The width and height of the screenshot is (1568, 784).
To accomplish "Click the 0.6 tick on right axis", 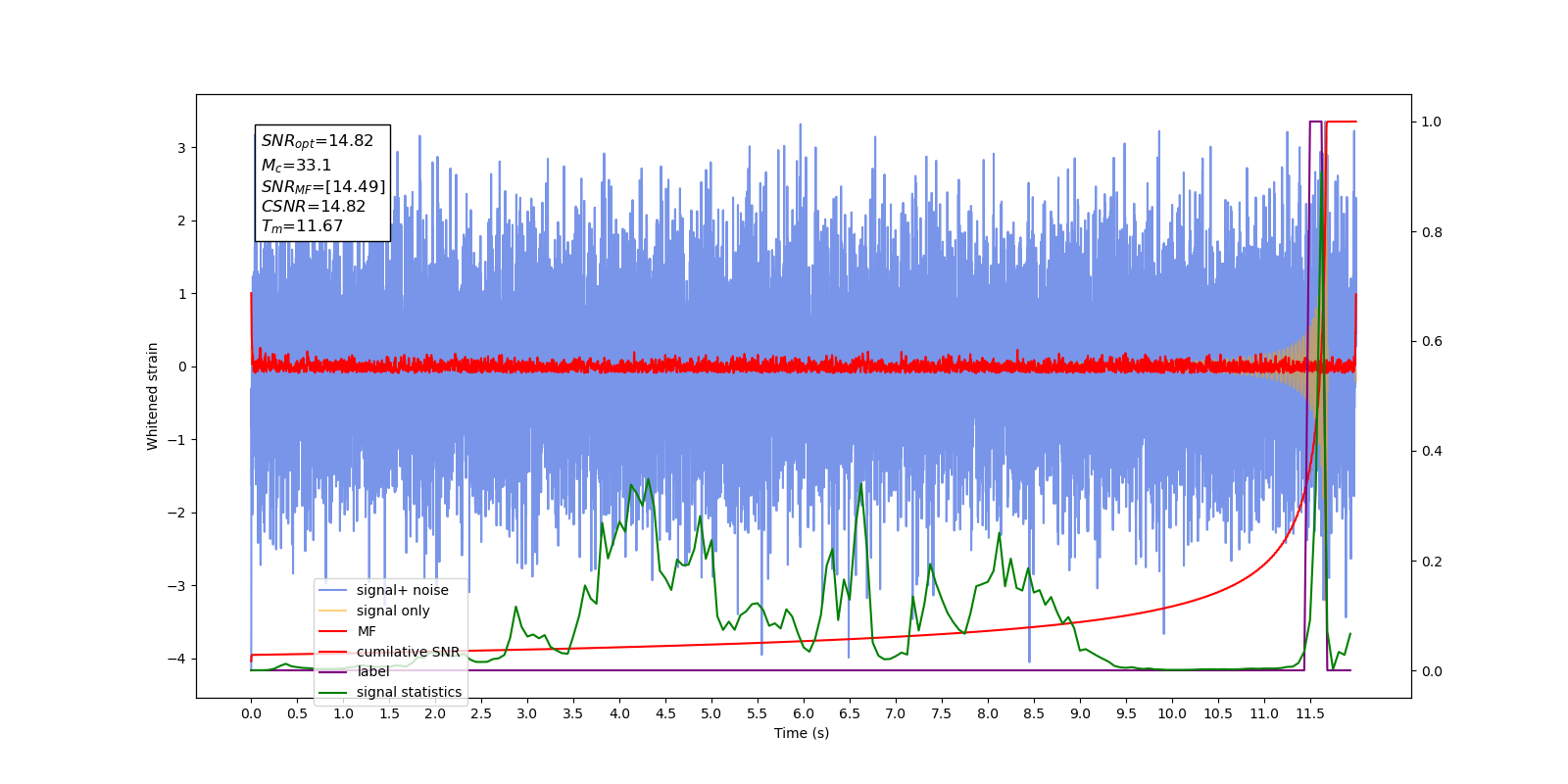I will pos(1432,342).
